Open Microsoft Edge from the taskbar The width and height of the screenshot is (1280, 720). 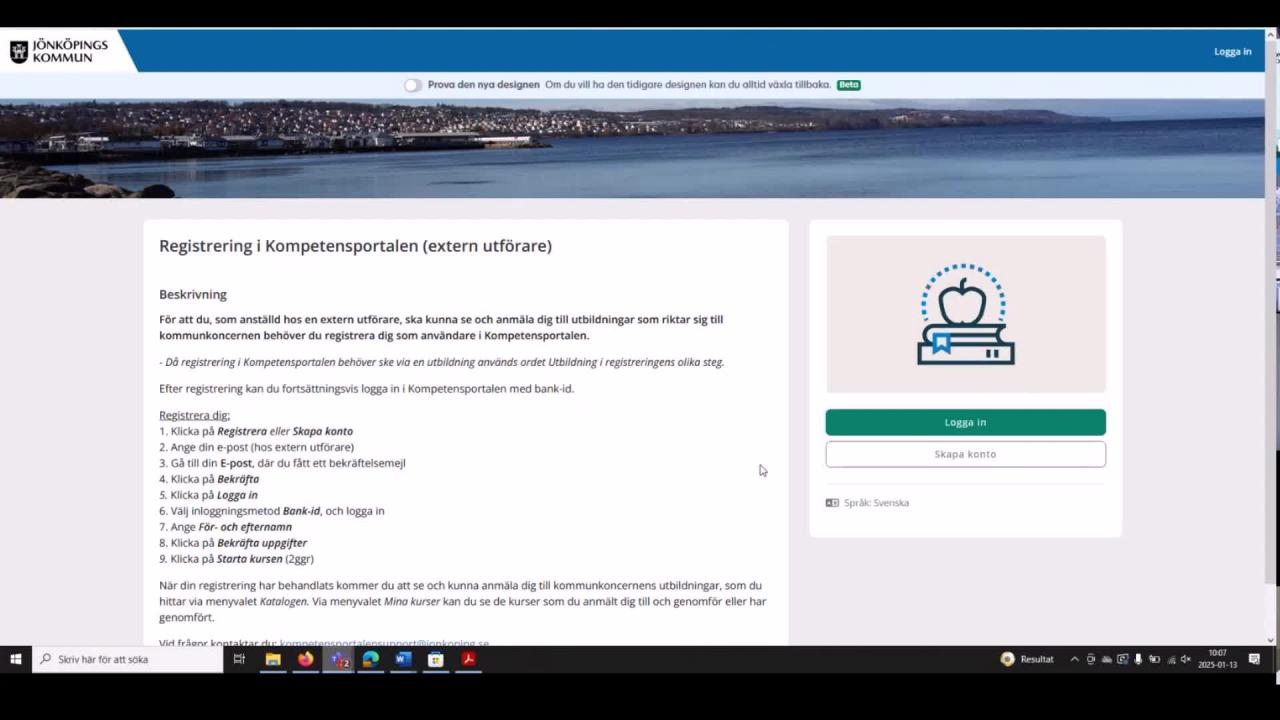(371, 659)
